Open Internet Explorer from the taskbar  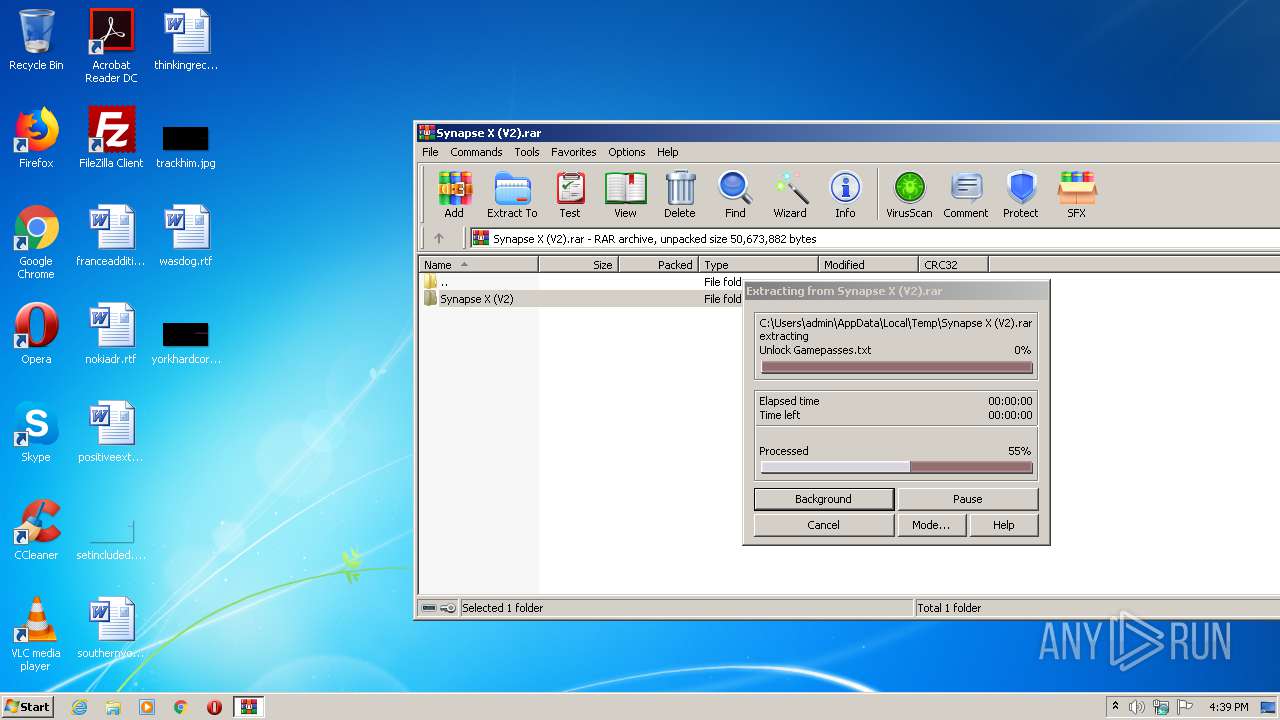point(79,707)
